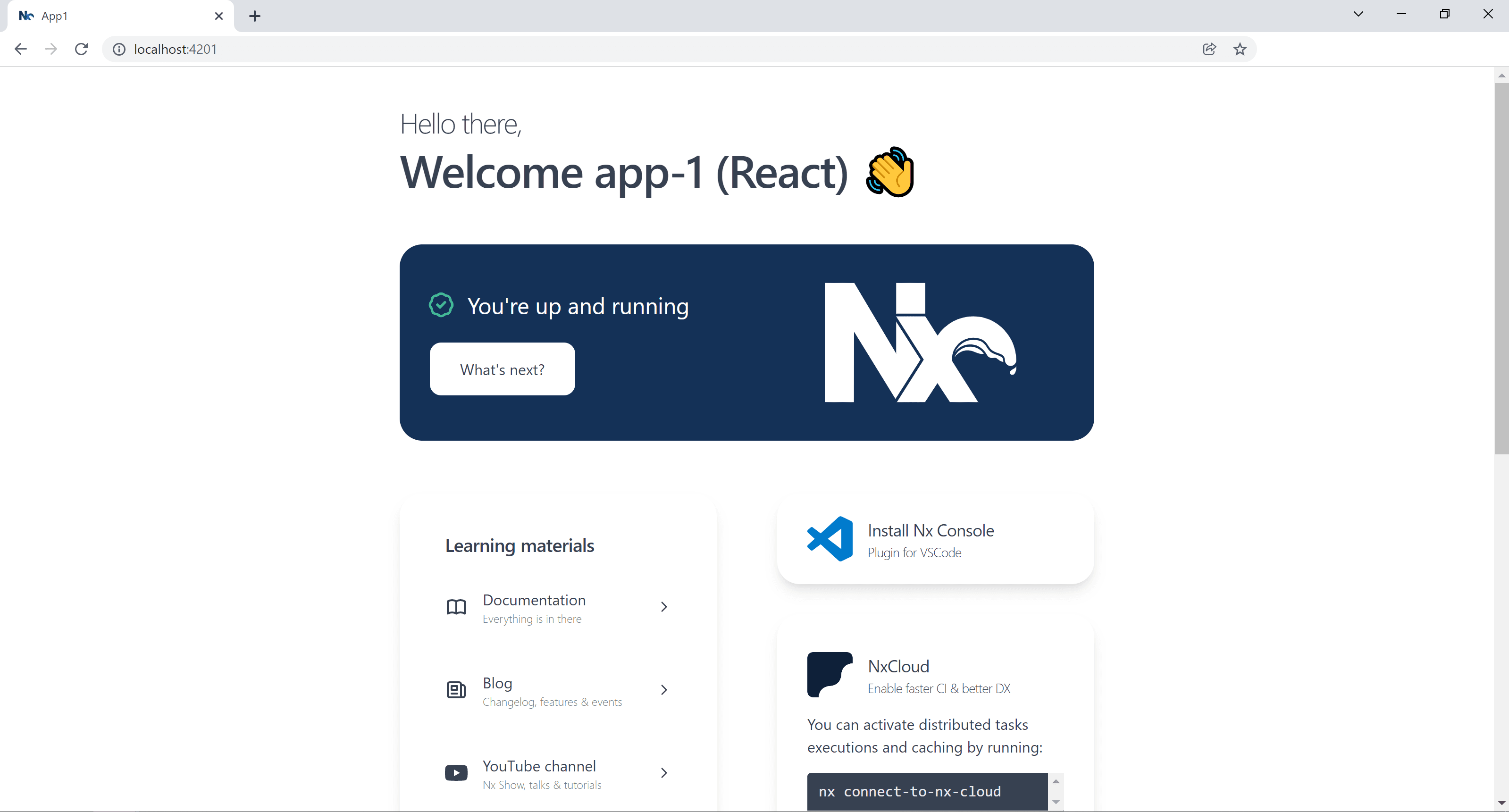1509x812 pixels.
Task: Click the large Nx logo
Action: [920, 343]
